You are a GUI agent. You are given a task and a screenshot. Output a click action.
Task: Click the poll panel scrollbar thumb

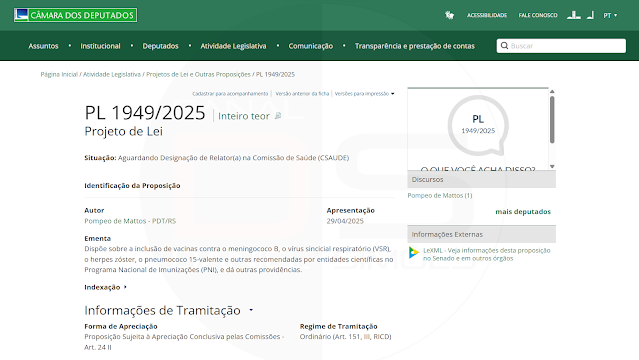point(552,119)
